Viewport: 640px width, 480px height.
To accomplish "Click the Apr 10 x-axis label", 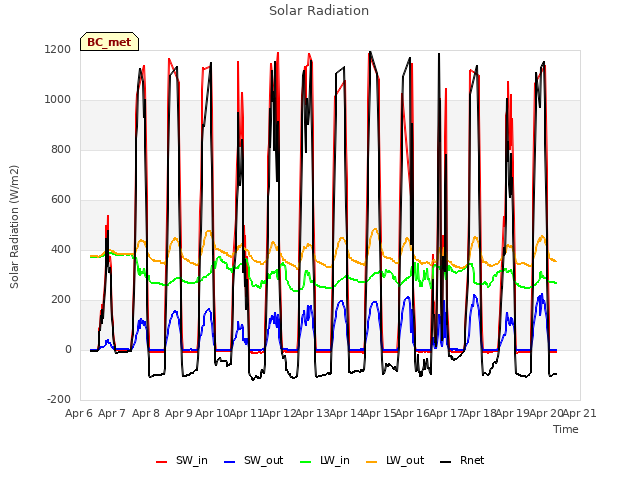I will coord(212,413).
